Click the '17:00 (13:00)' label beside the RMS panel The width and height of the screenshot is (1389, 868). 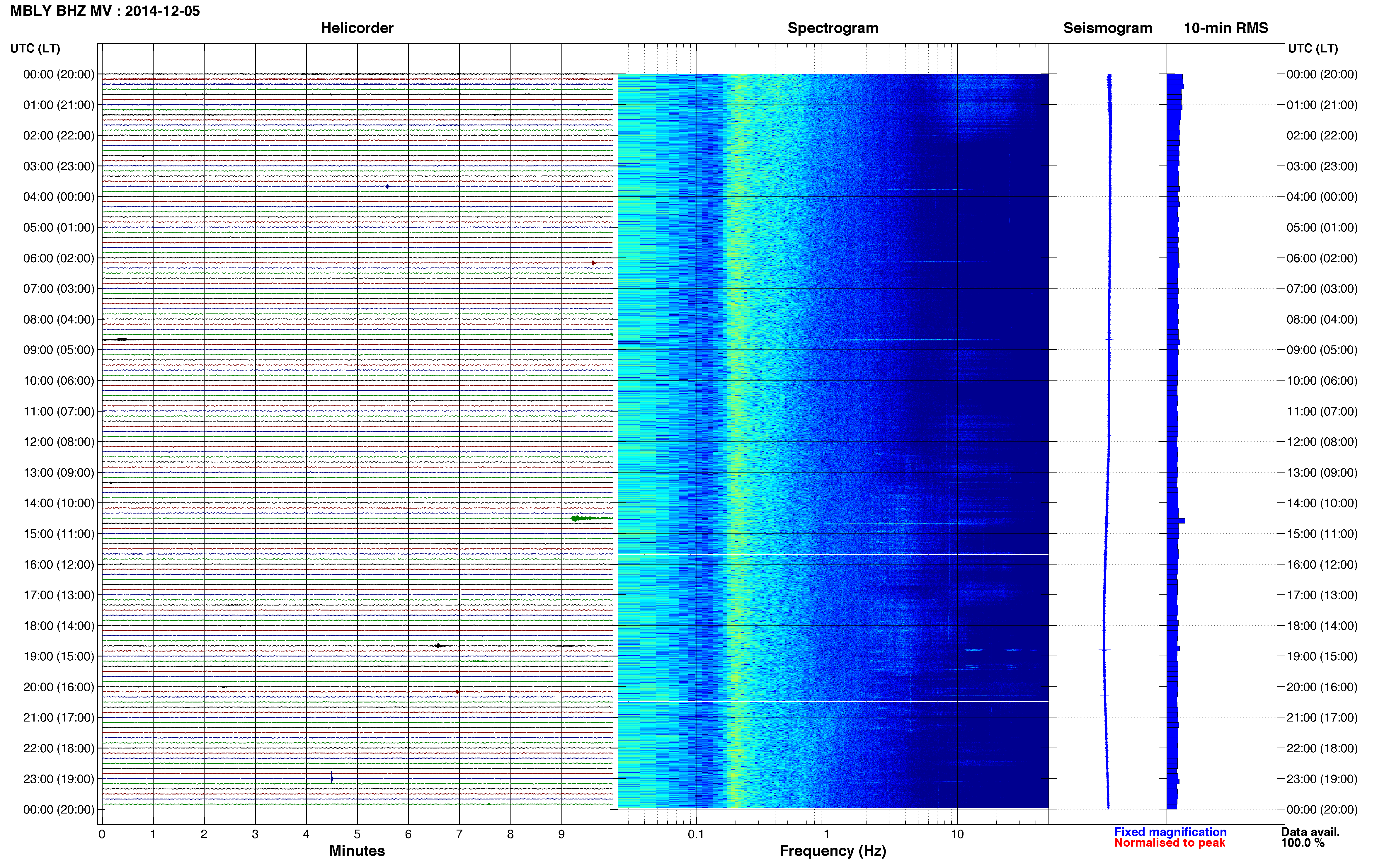pos(1322,595)
